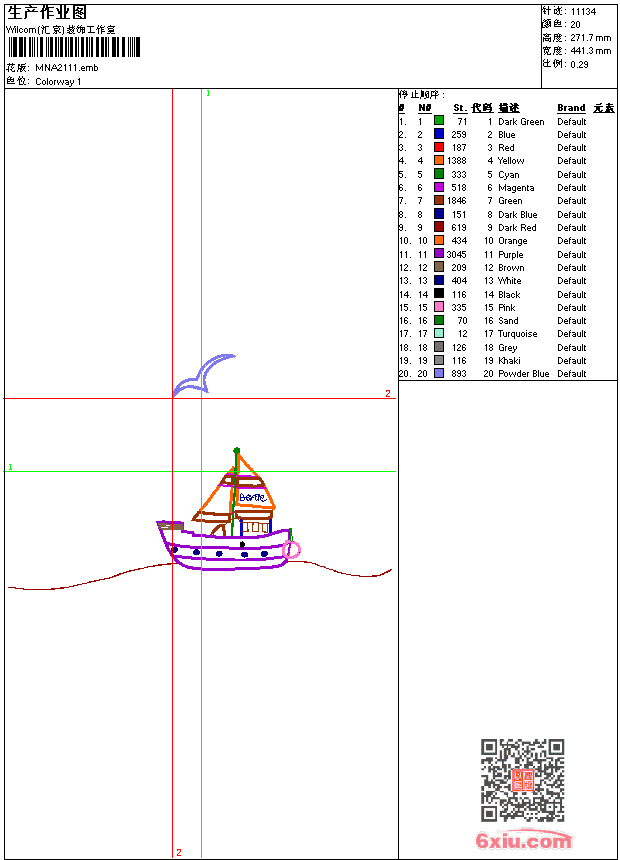Select the Powder Blue swatch in row 20
This screenshot has width=620, height=860.
click(x=439, y=374)
